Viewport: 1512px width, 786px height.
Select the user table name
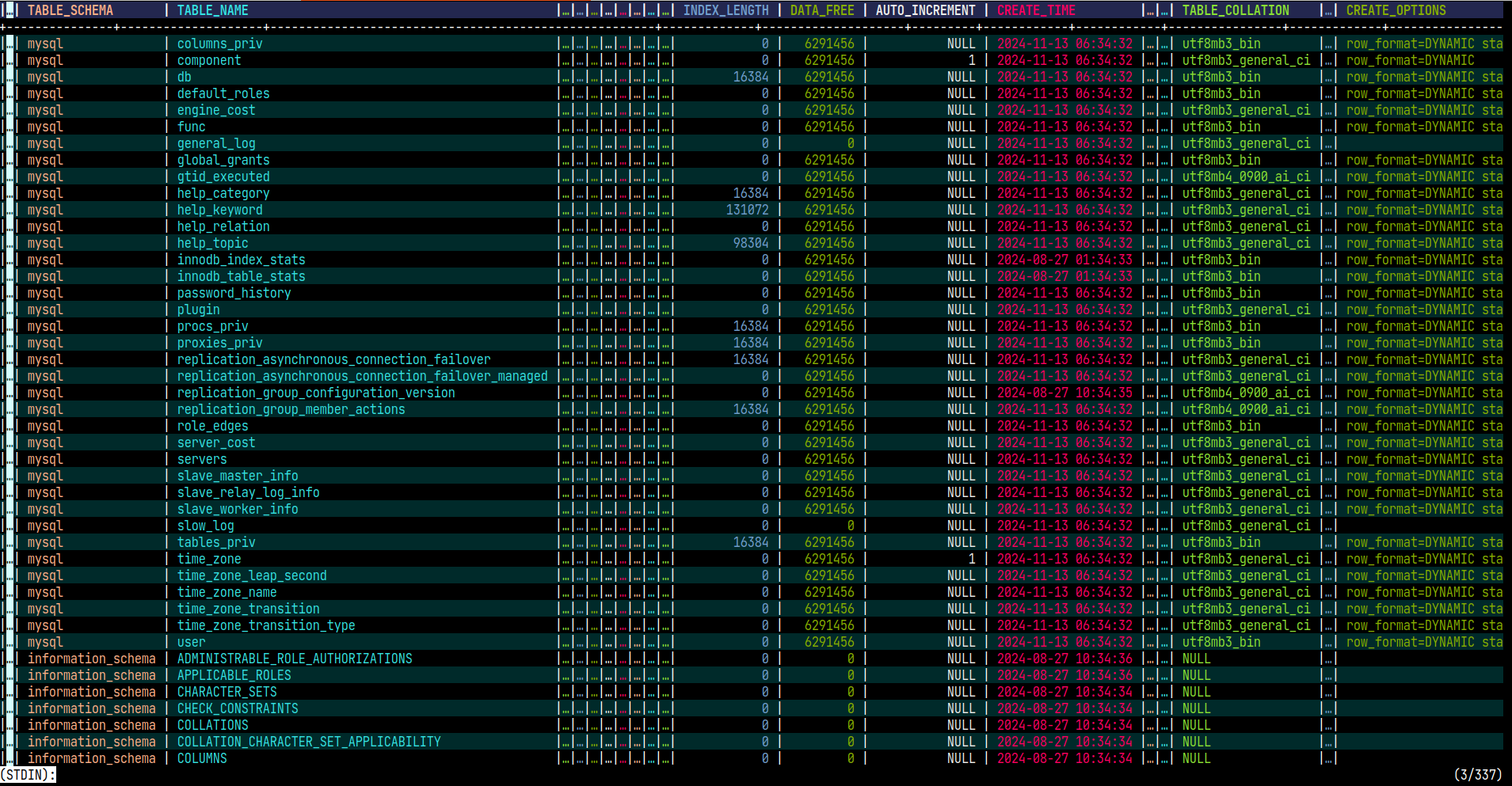[x=192, y=642]
